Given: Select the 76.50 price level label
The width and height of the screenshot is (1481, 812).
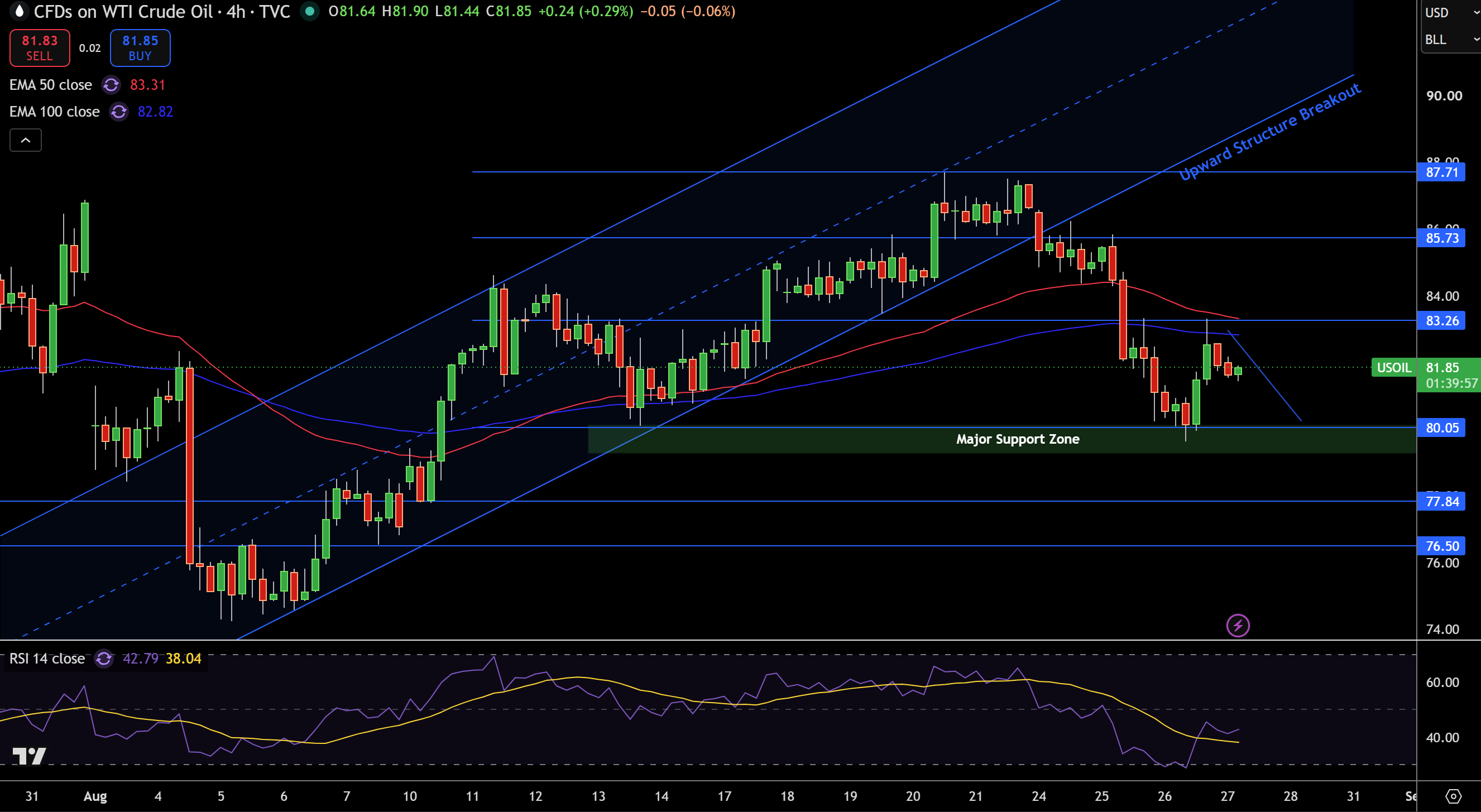Looking at the screenshot, I should [x=1441, y=545].
